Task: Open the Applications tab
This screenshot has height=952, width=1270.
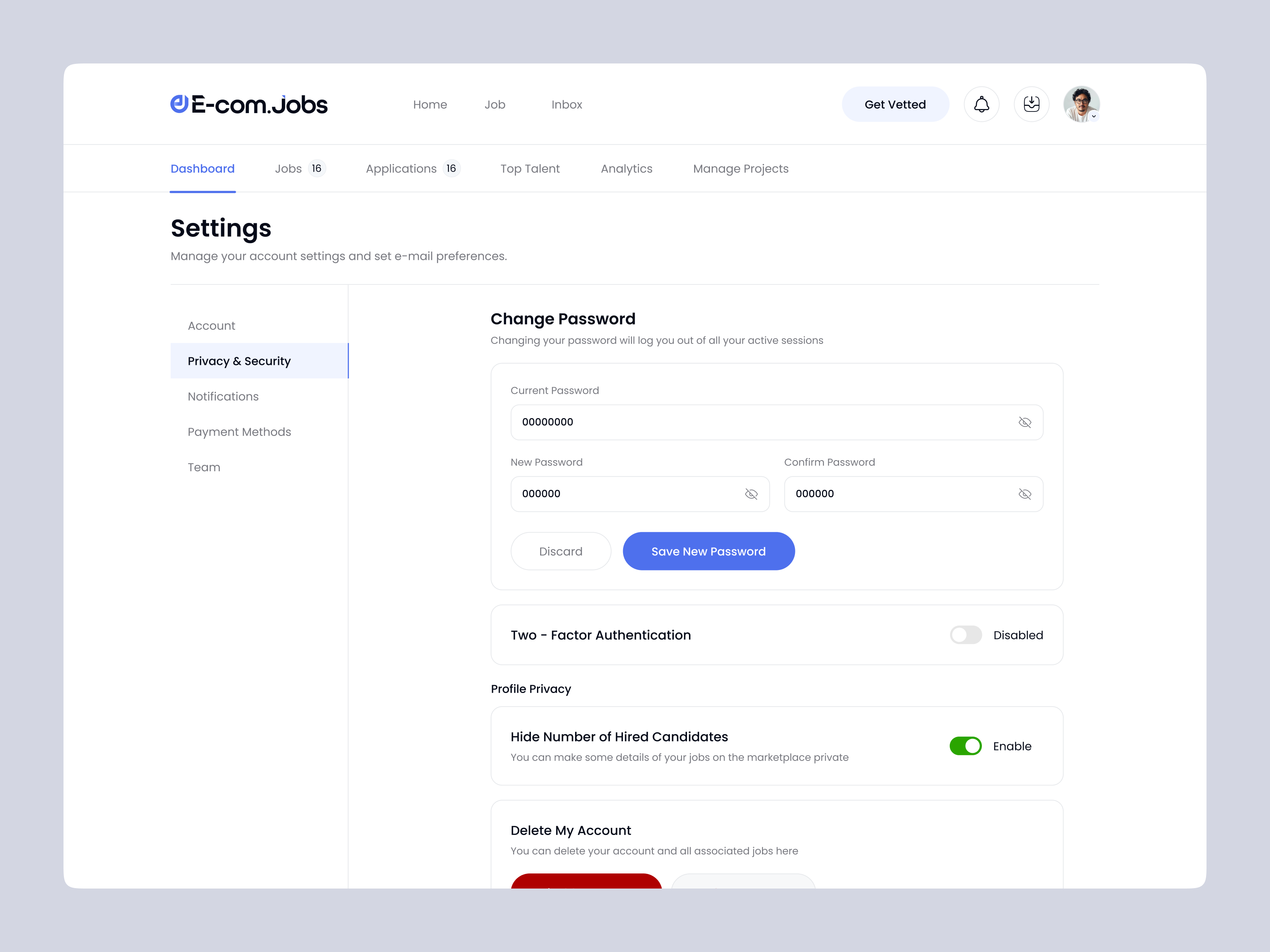Action: 401,169
